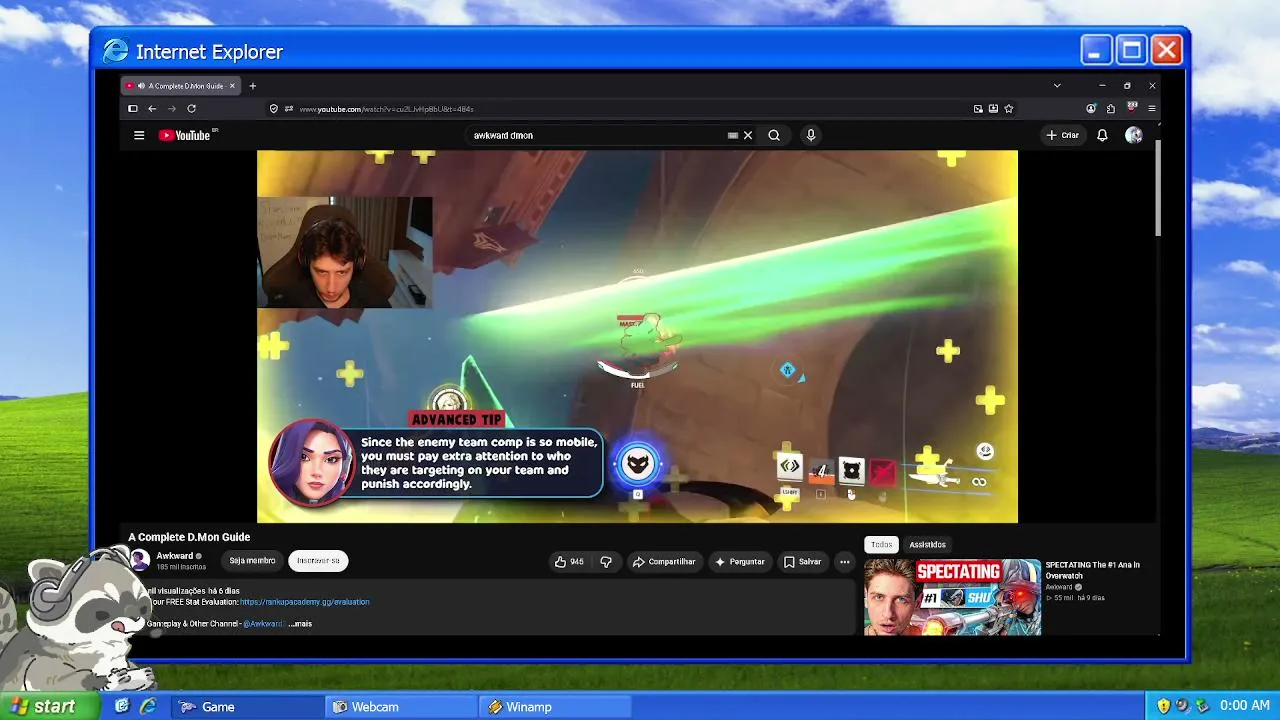
Task: Open the rankupacademy.gg/evaluation link
Action: pos(305,602)
